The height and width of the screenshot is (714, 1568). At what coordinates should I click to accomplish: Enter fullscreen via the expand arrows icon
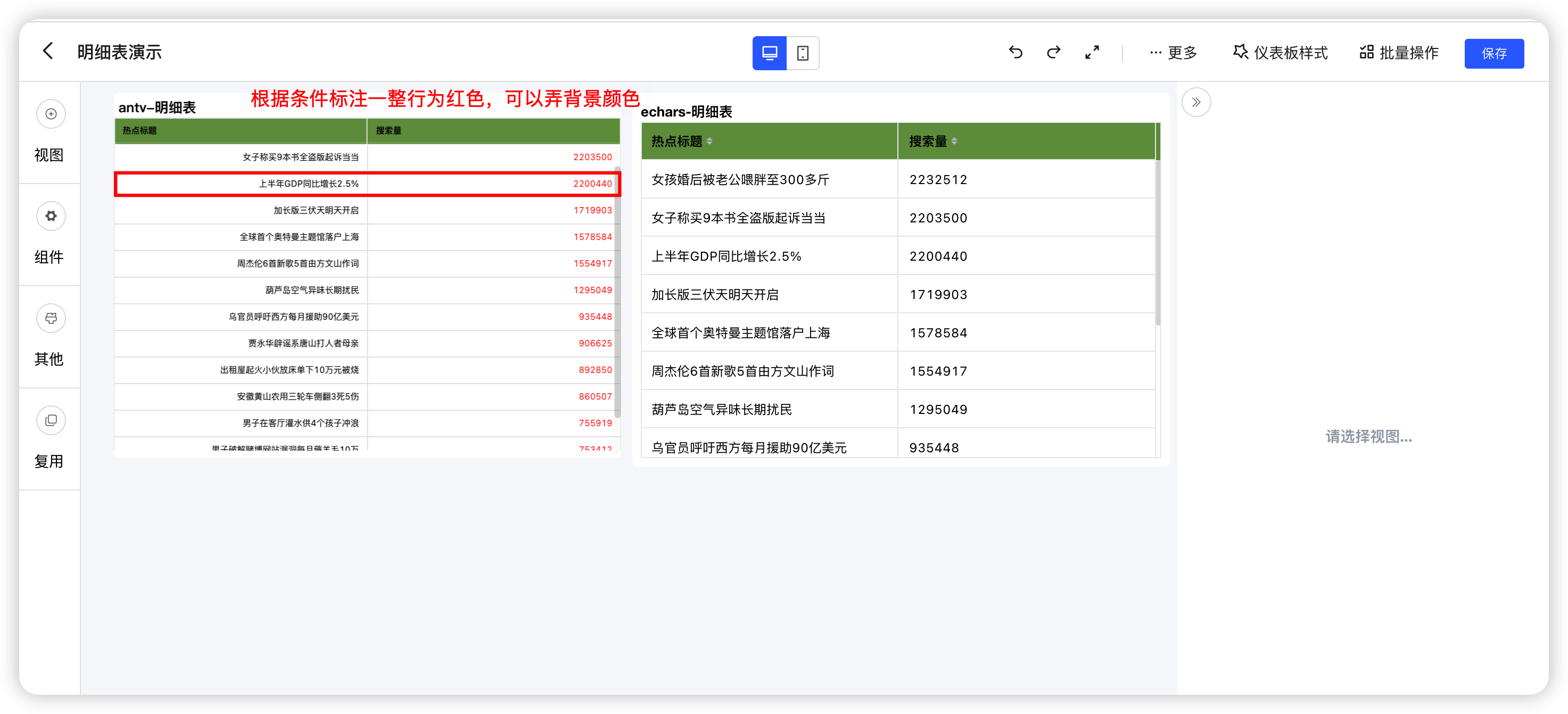(1092, 52)
